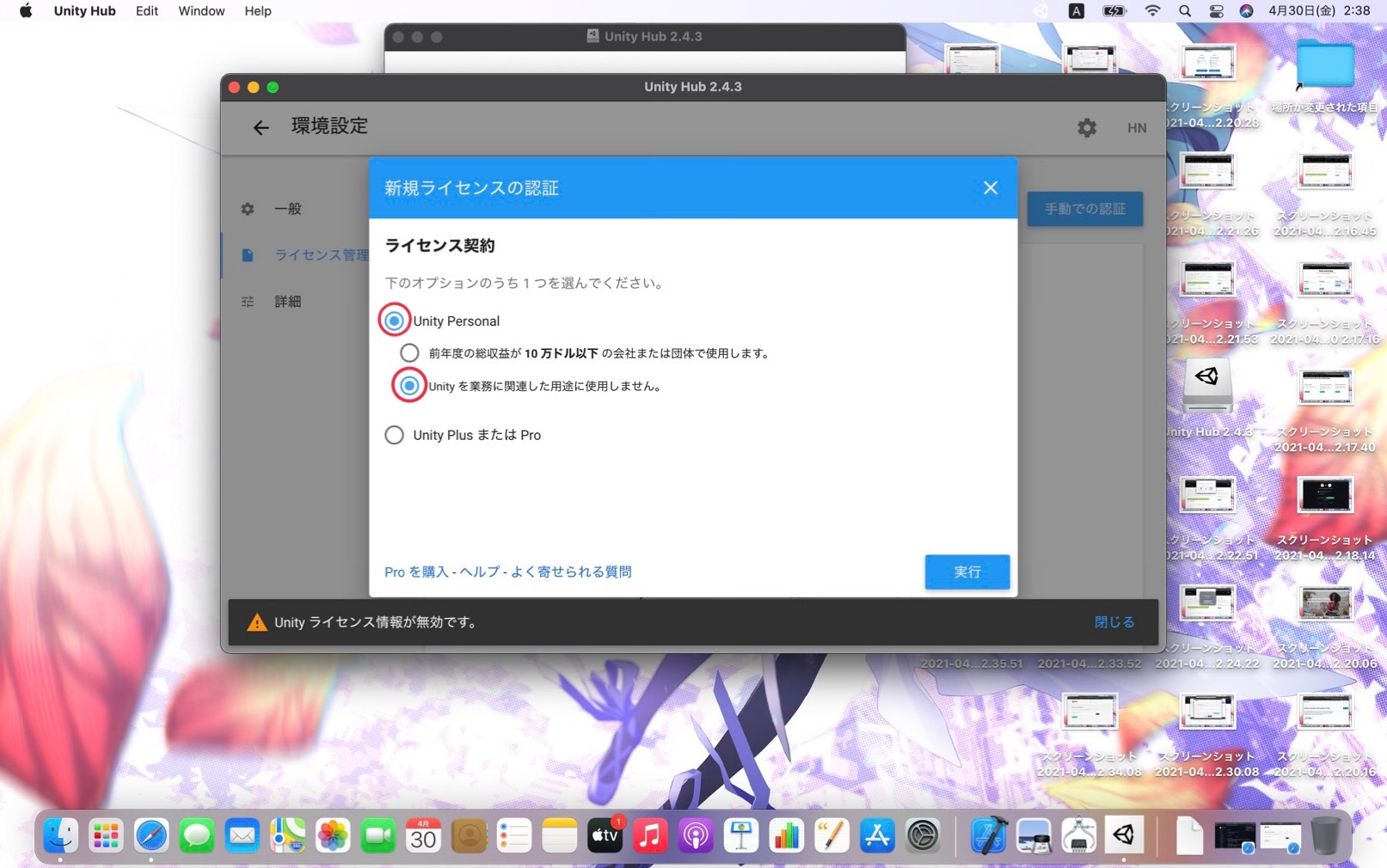Select the Unity Hub 2.4.3 disk icon on desktop
This screenshot has width=1387, height=868.
click(1207, 385)
